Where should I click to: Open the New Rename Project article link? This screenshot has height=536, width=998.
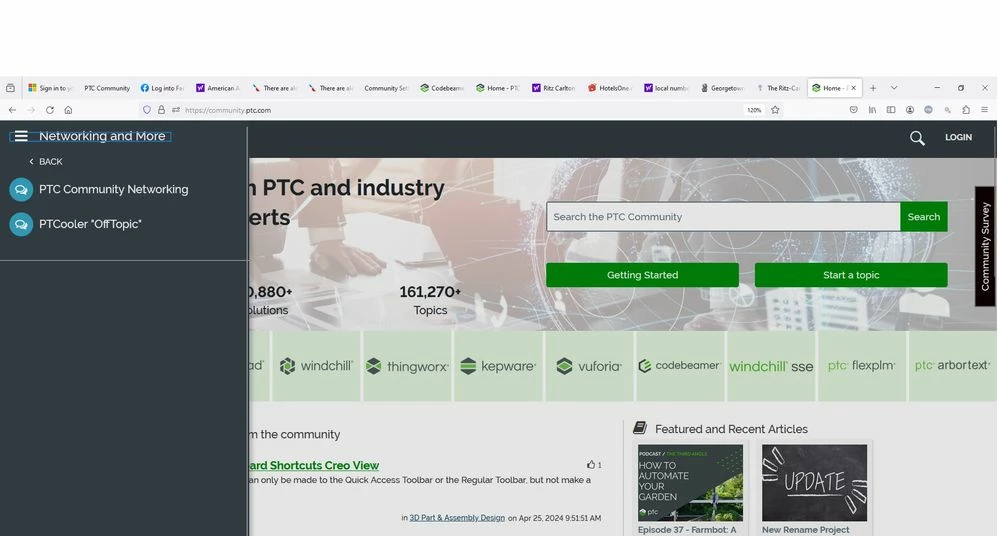coord(805,530)
